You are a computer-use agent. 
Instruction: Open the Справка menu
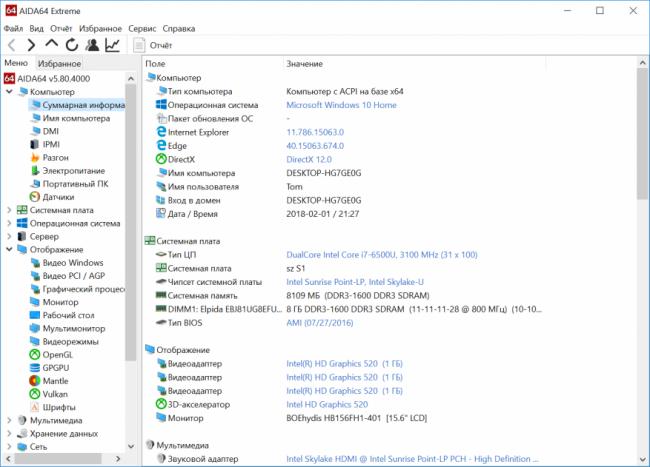(x=179, y=29)
